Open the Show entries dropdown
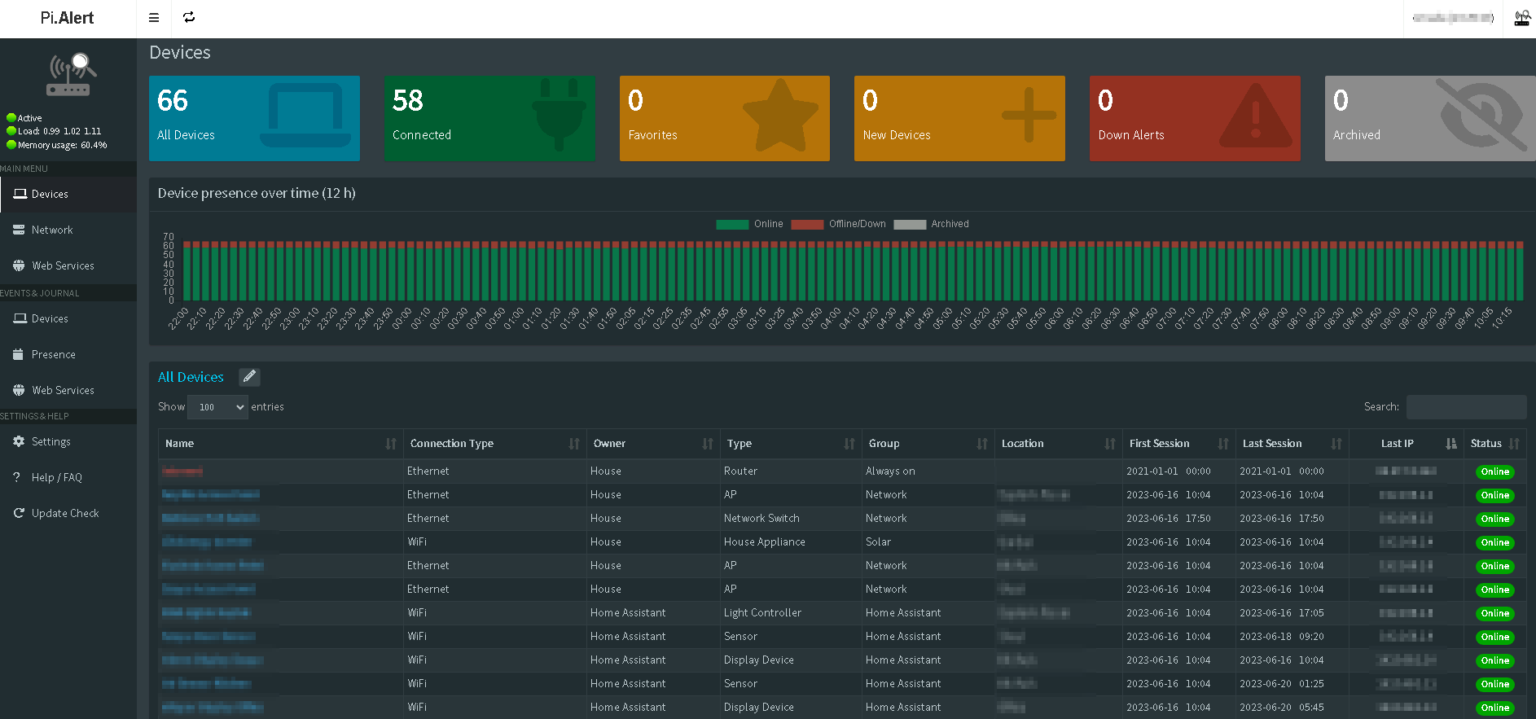This screenshot has height=719, width=1536. pyautogui.click(x=217, y=407)
